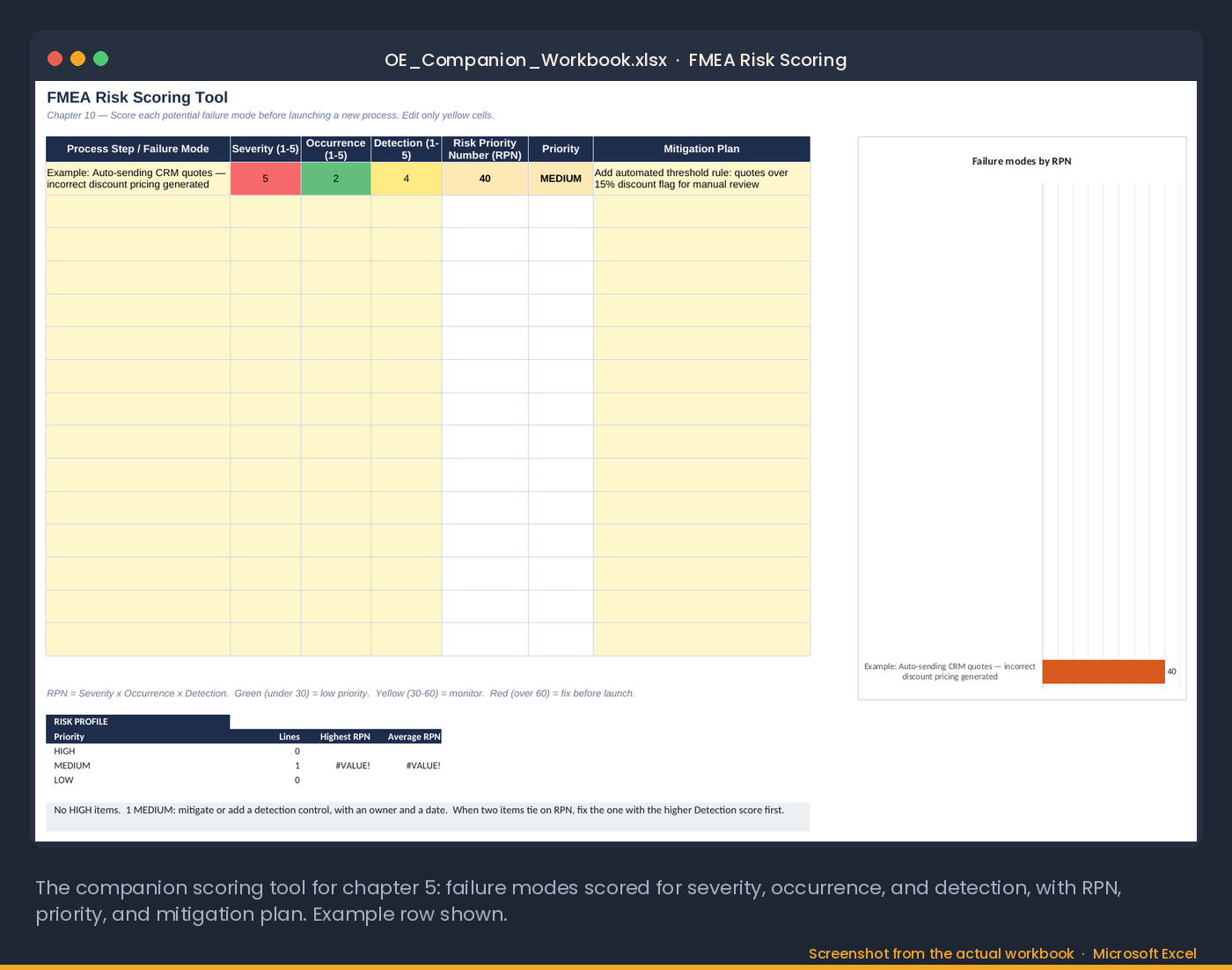This screenshot has width=1232, height=970.
Task: Select the "Priority" header in the FMEA table
Action: (x=561, y=150)
